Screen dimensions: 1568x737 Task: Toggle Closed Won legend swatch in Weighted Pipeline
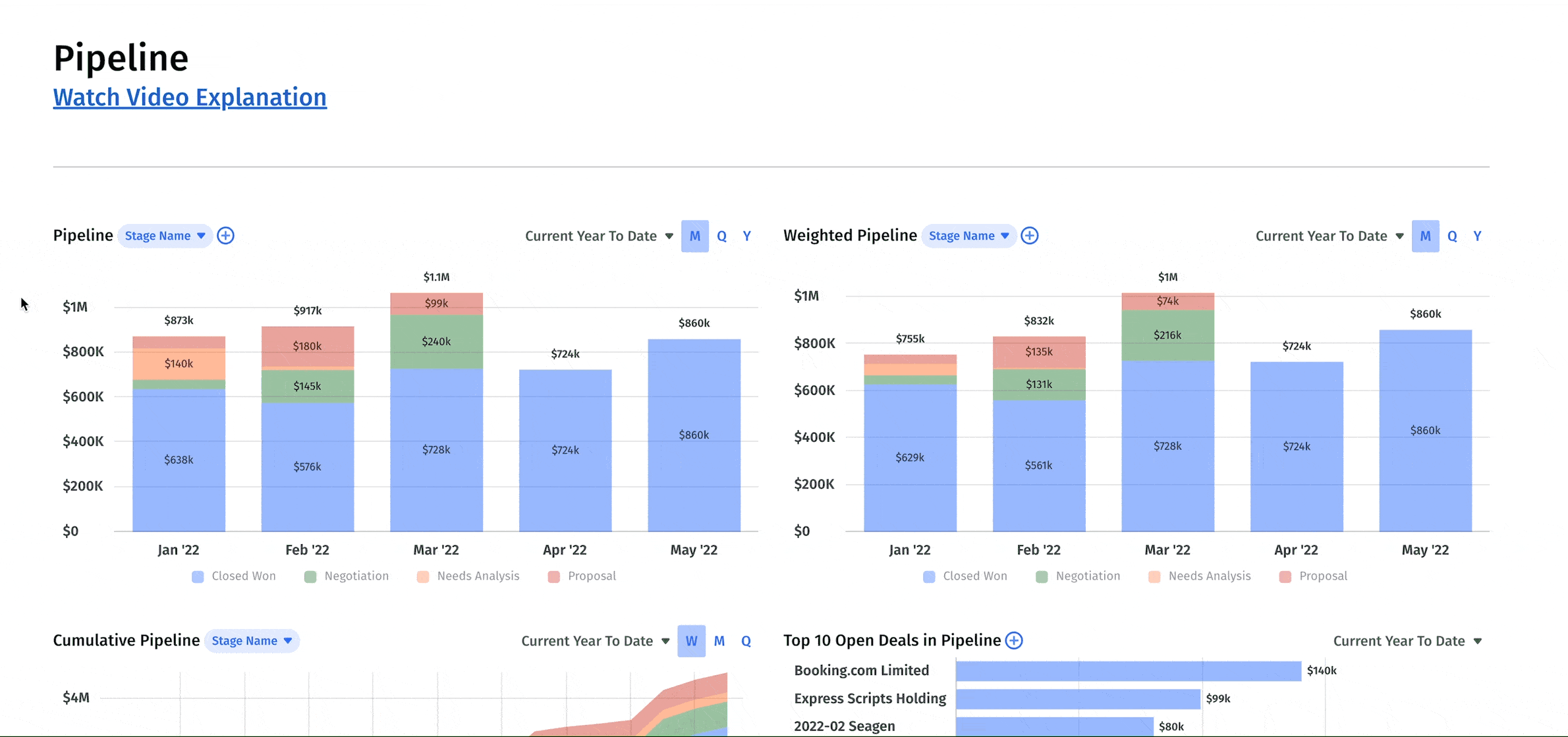point(929,577)
